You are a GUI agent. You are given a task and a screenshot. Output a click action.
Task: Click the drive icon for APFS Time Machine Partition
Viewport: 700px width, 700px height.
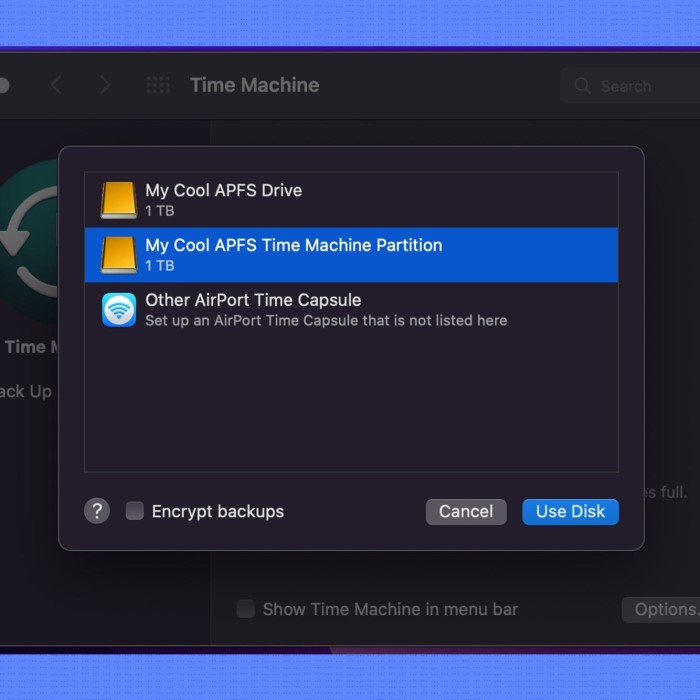pos(118,255)
